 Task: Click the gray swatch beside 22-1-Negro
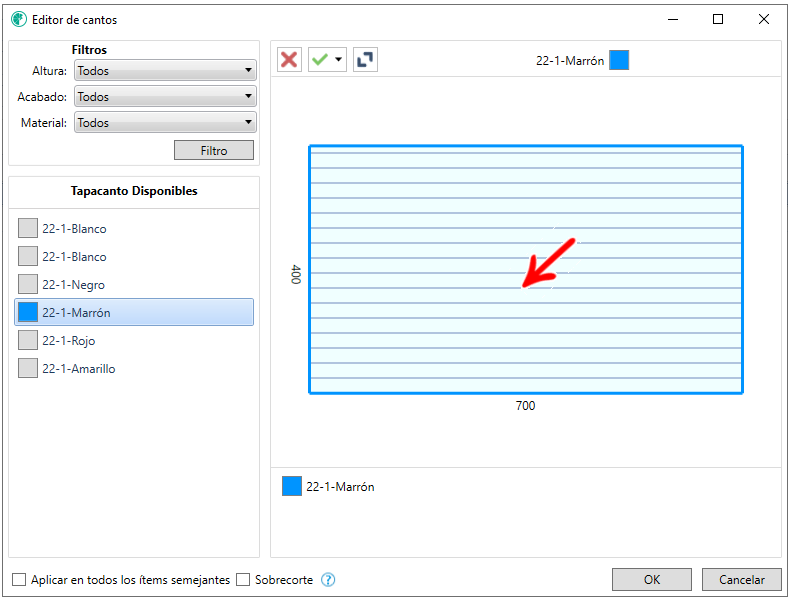click(x=28, y=284)
